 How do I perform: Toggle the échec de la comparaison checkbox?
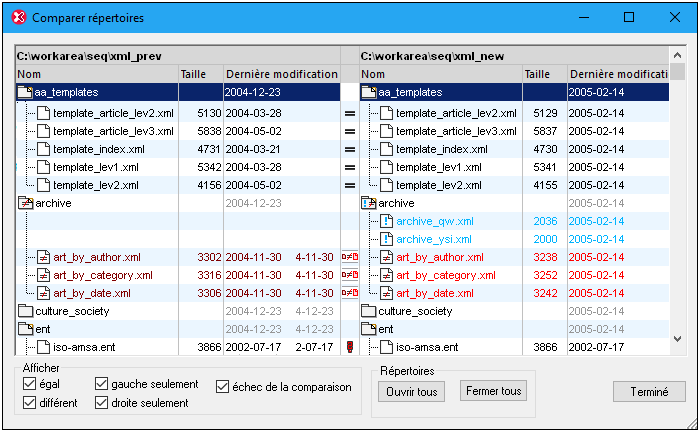pos(222,386)
